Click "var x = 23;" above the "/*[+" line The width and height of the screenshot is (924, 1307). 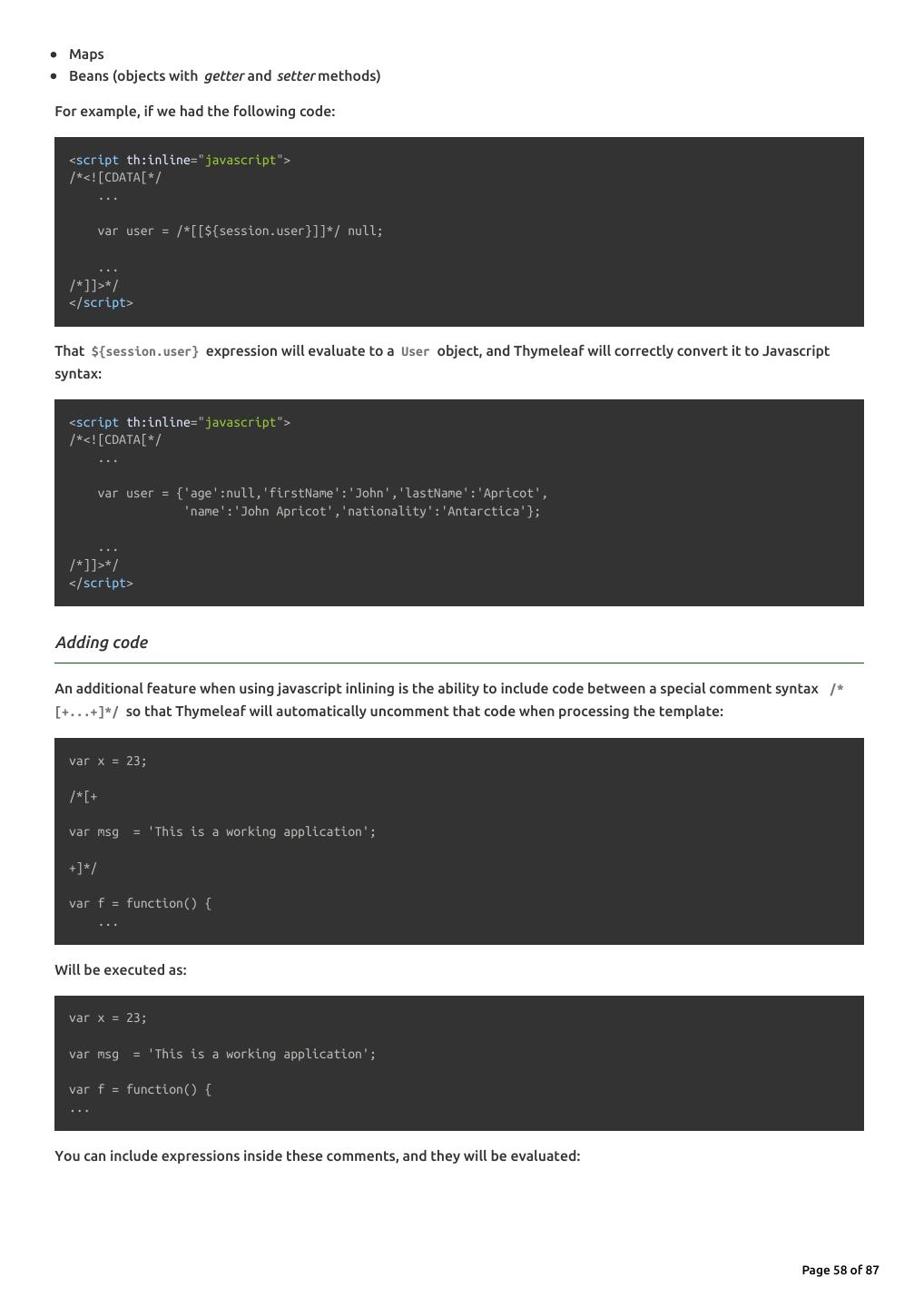(107, 762)
